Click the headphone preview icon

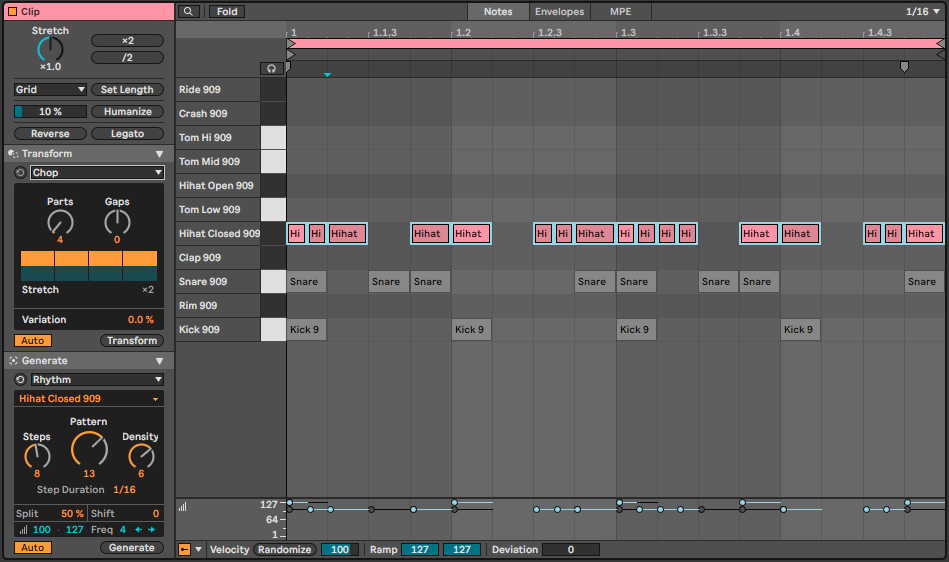coord(269,68)
